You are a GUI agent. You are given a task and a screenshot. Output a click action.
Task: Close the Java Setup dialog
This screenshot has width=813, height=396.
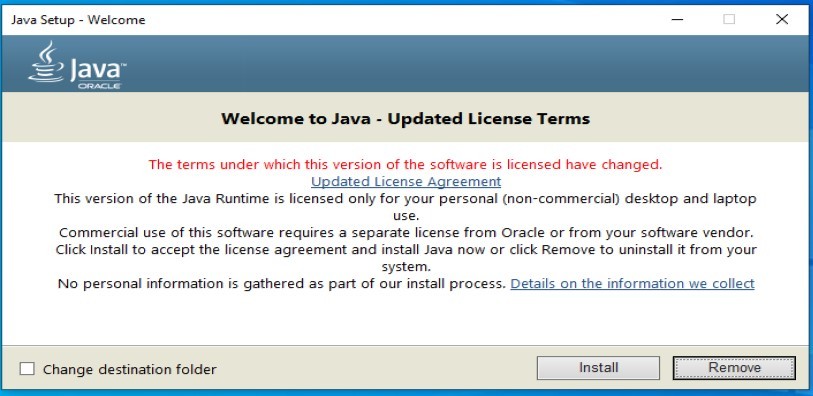[x=782, y=20]
